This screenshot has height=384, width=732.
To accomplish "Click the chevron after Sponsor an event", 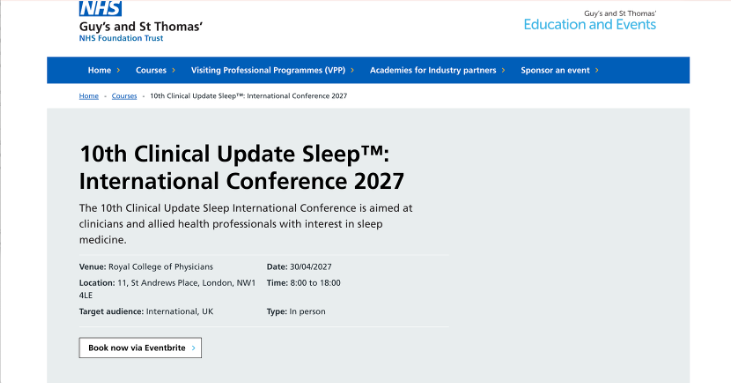I will point(597,70).
